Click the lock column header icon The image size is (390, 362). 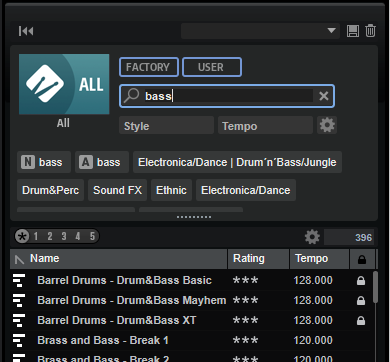(x=362, y=259)
